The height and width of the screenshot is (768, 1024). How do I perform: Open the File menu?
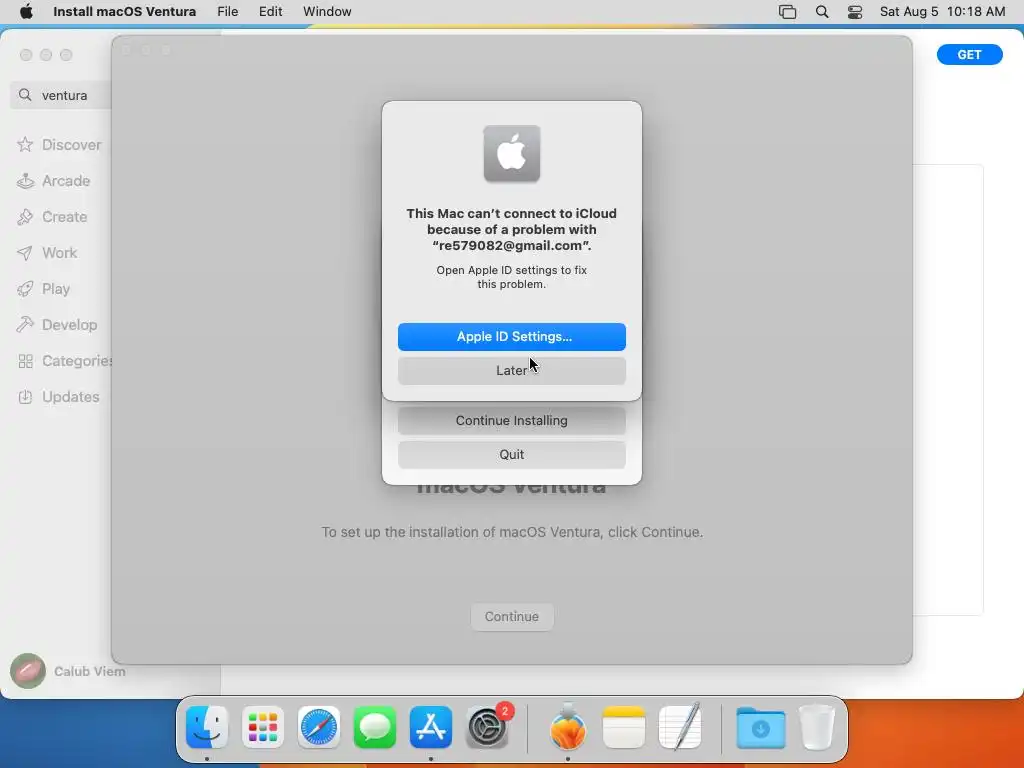pos(227,12)
